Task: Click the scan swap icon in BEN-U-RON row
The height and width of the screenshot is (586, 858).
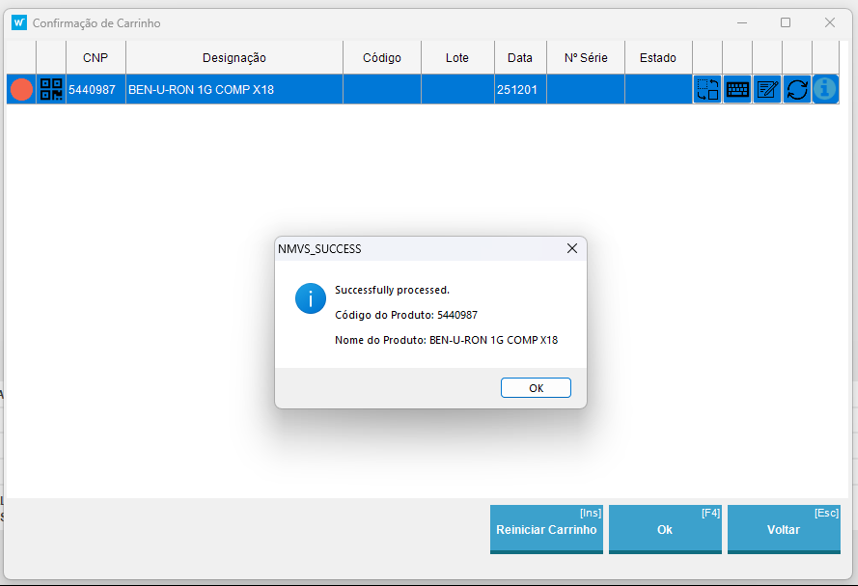Action: [x=708, y=89]
